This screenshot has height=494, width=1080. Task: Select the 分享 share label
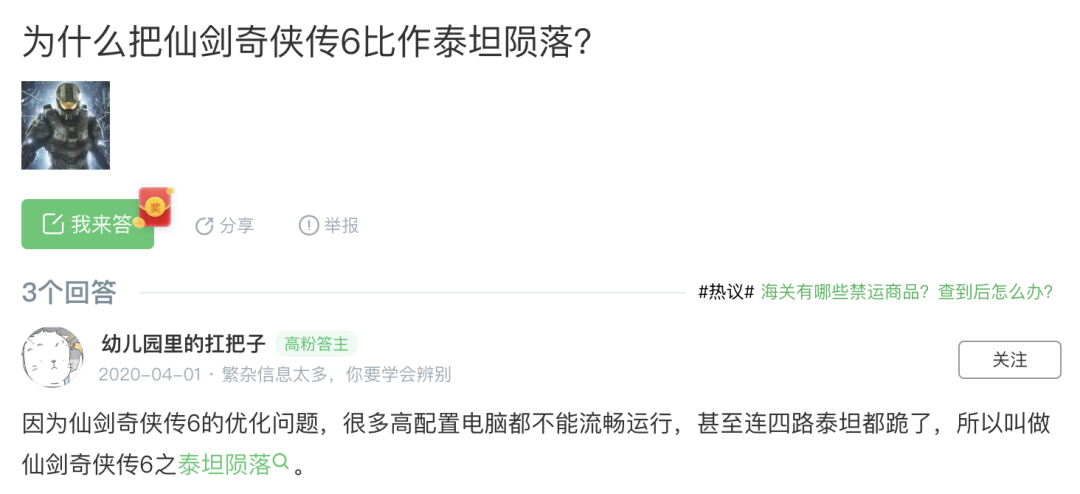pos(237,226)
